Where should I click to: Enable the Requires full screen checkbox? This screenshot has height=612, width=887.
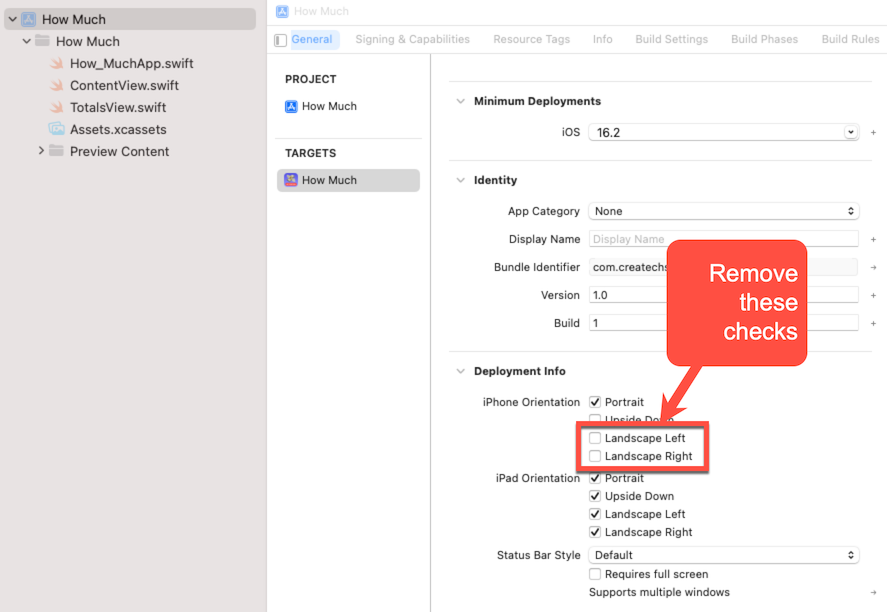pos(595,574)
